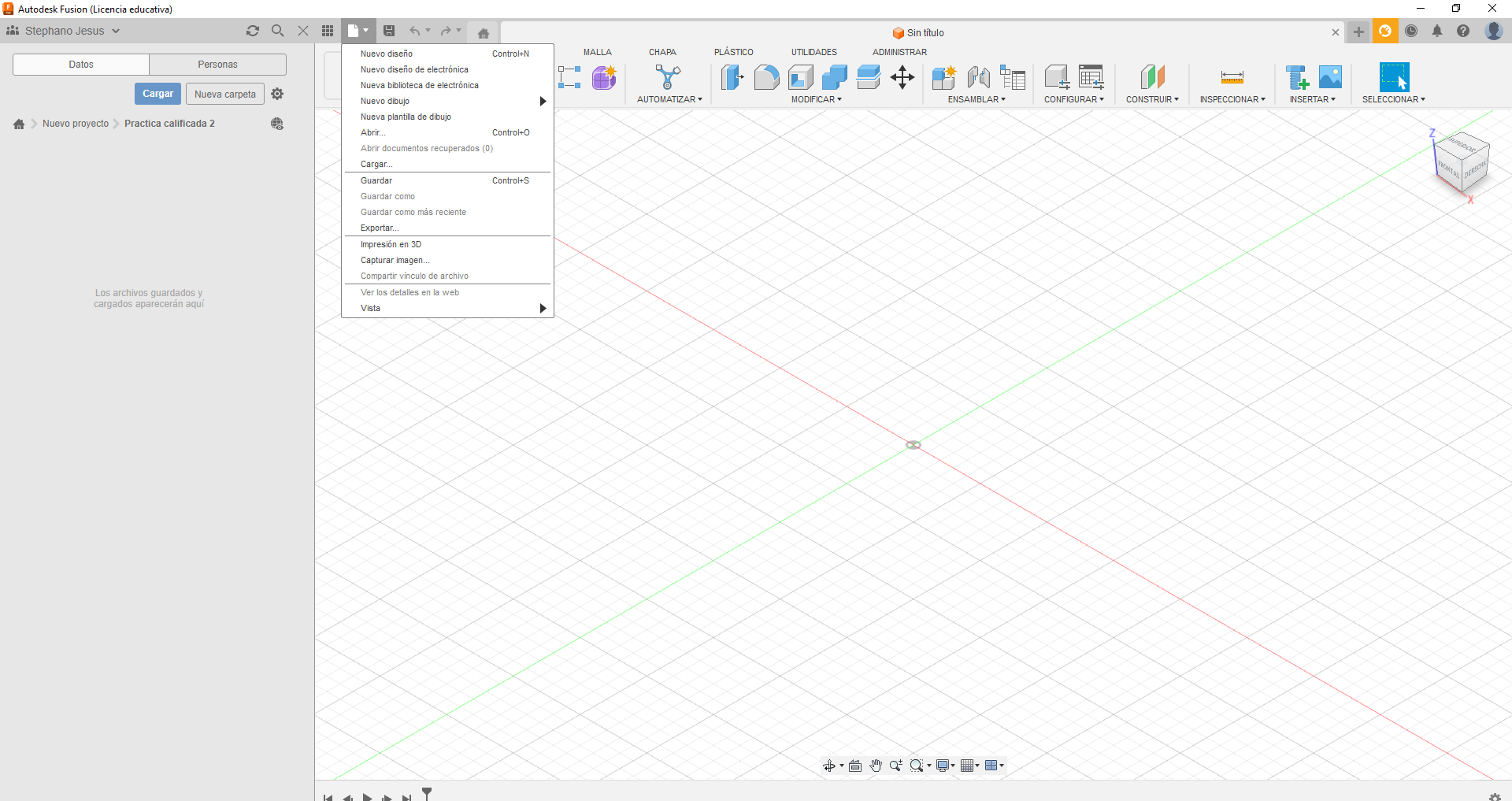Viewport: 1512px width, 801px height.
Task: Switch to the UTILIDADES tab
Action: click(x=814, y=52)
